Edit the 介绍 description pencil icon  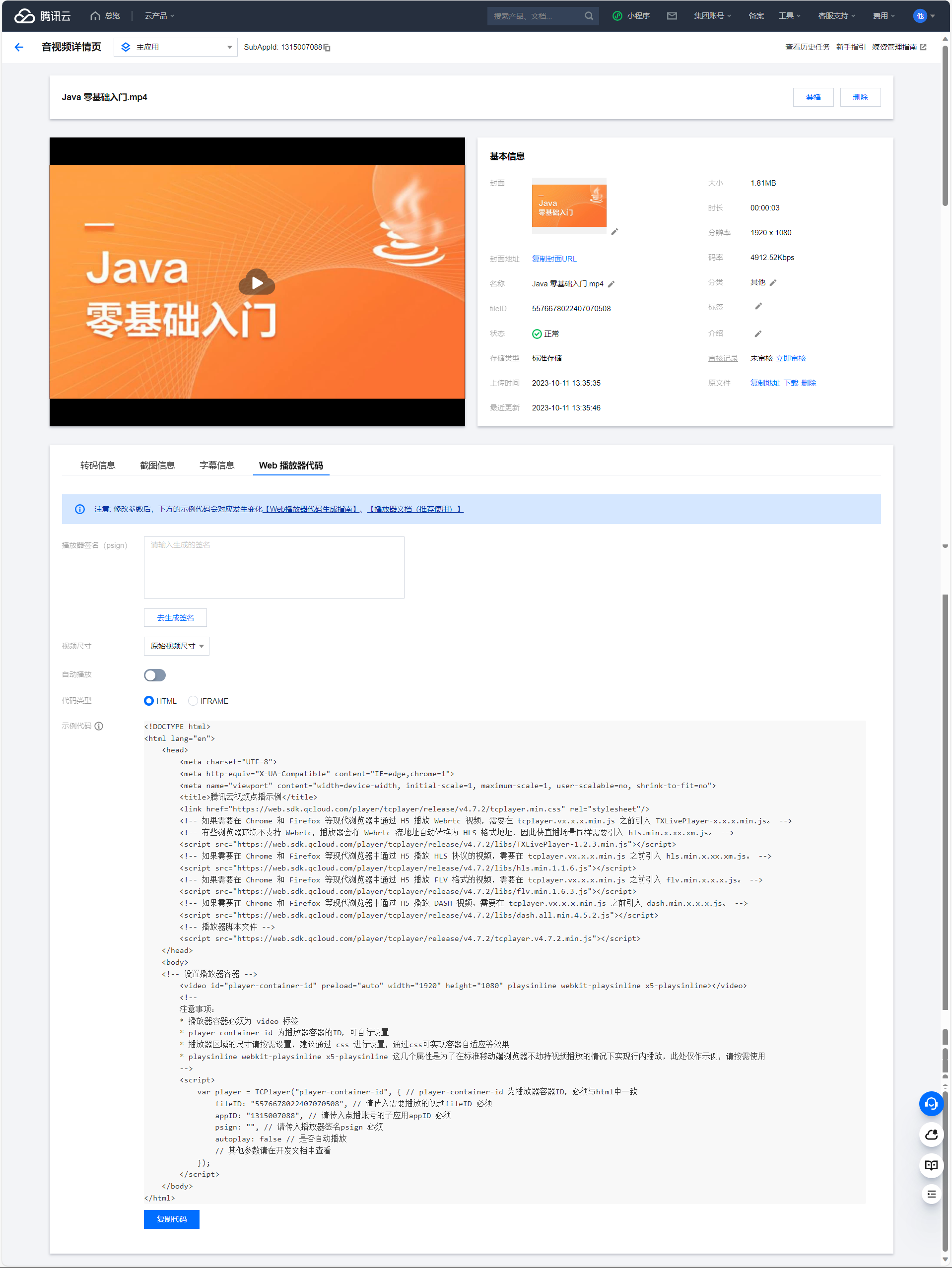point(758,334)
